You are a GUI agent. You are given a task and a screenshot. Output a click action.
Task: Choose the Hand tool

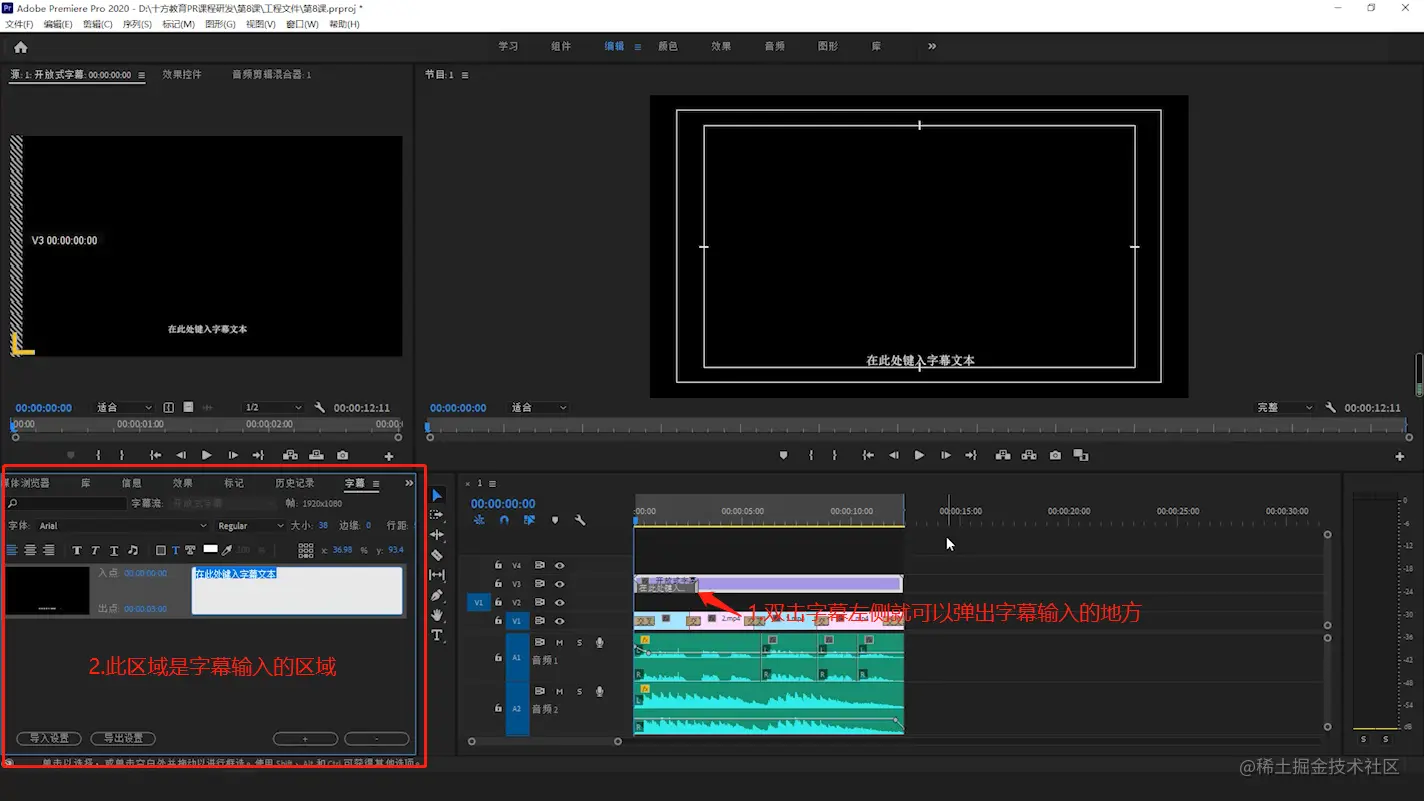[x=437, y=615]
